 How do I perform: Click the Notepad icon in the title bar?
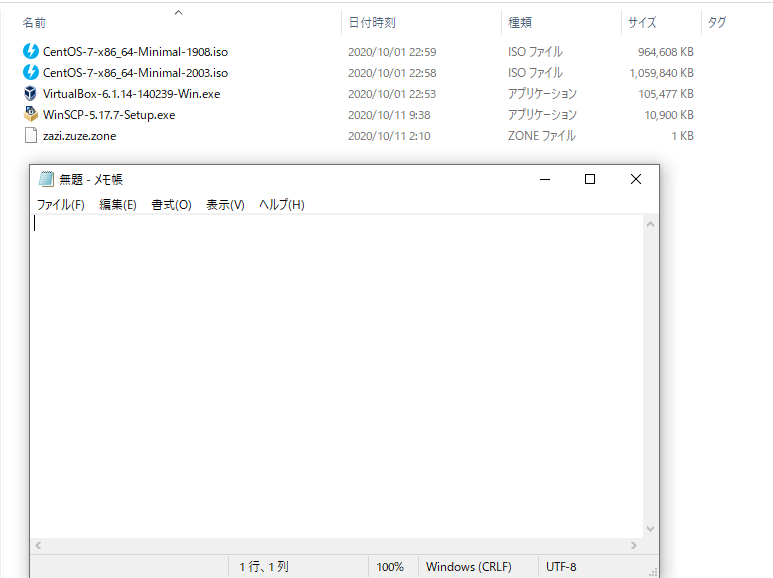46,179
